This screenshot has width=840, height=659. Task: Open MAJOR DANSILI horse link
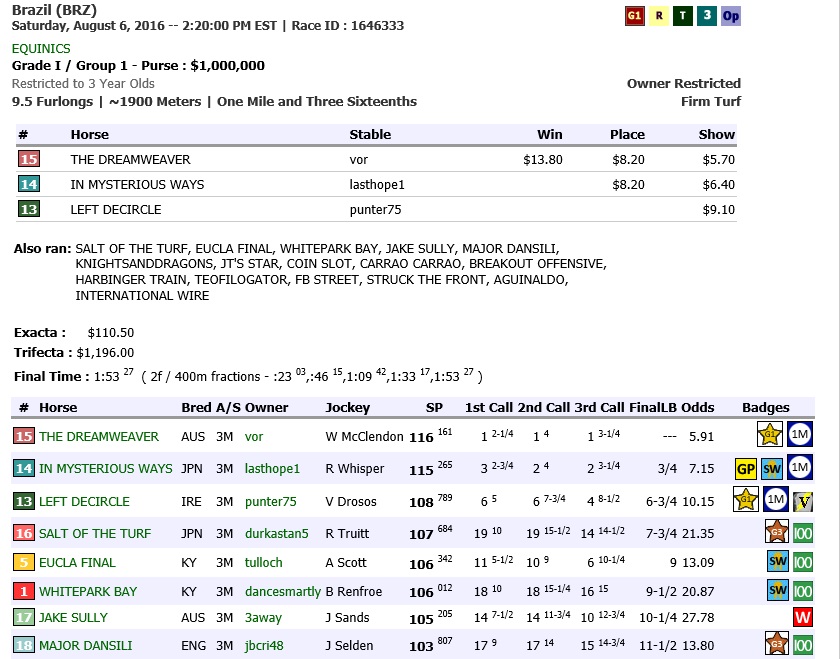tap(85, 646)
